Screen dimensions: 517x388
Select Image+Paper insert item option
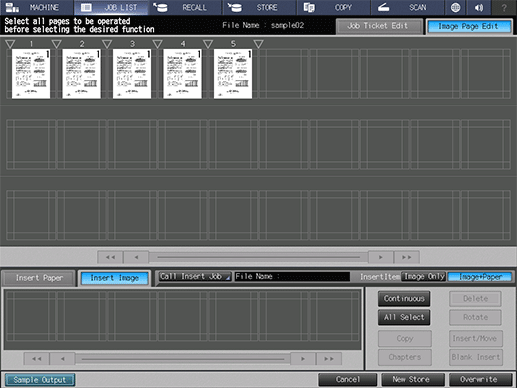480,277
